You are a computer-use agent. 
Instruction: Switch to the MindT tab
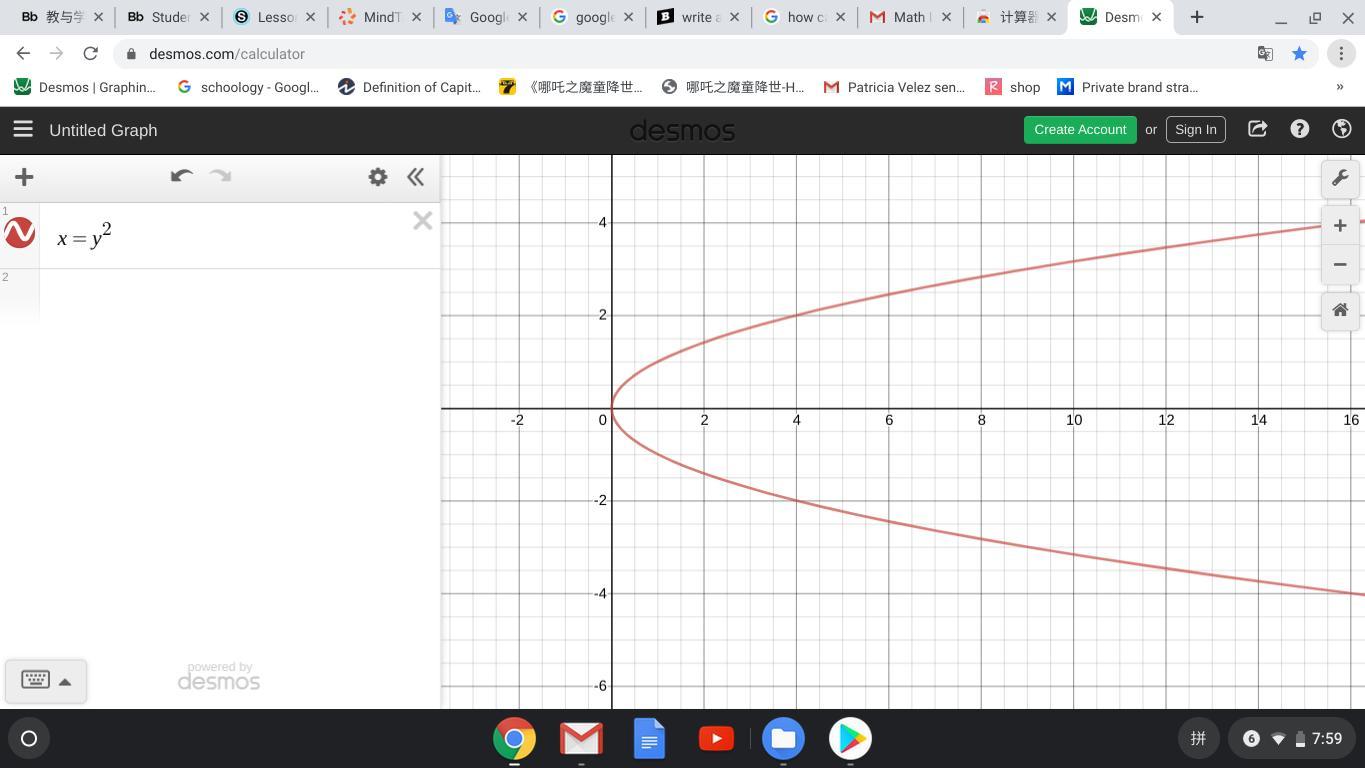click(x=379, y=17)
